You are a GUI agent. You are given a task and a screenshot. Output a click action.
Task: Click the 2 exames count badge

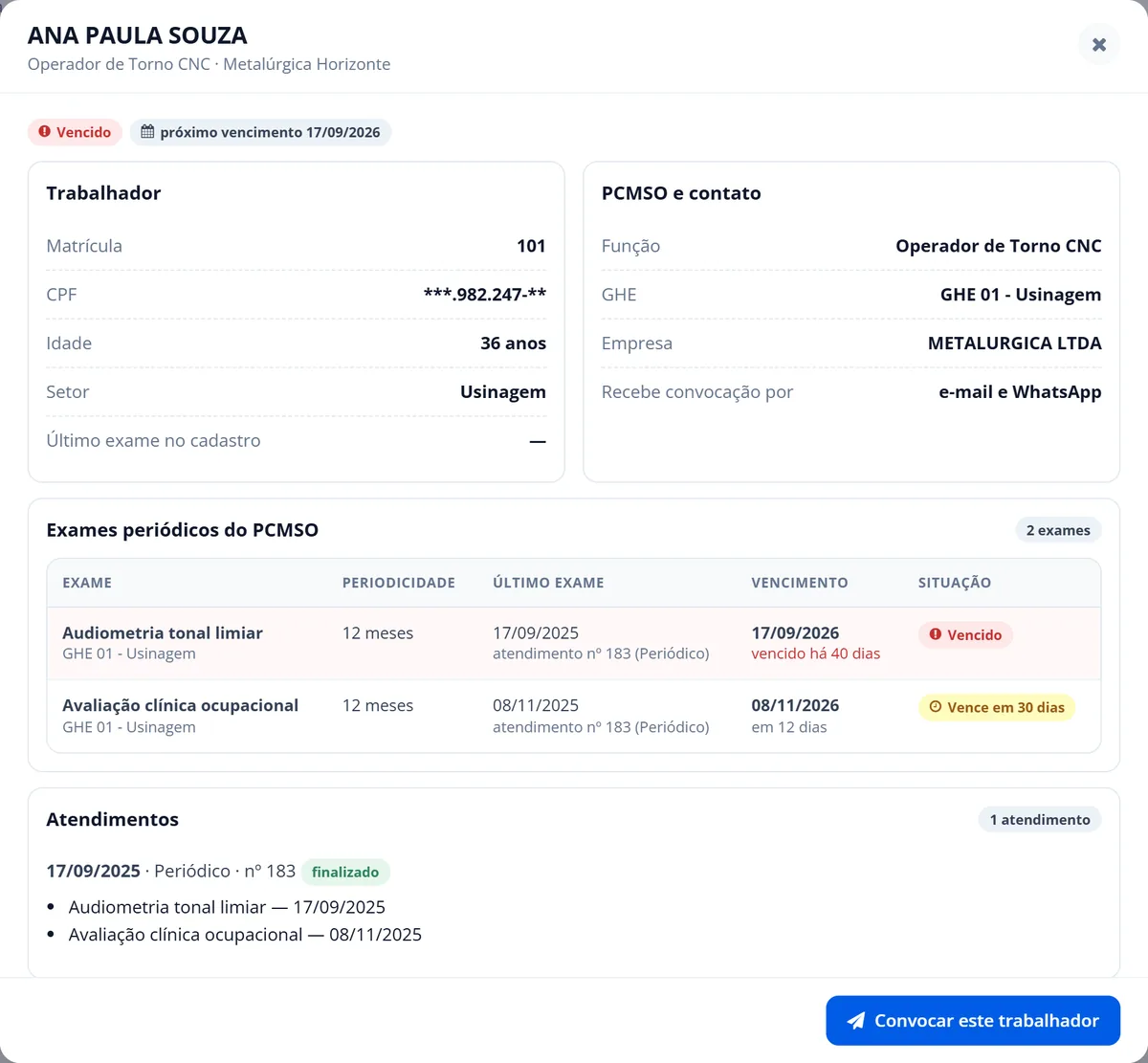pyautogui.click(x=1058, y=530)
